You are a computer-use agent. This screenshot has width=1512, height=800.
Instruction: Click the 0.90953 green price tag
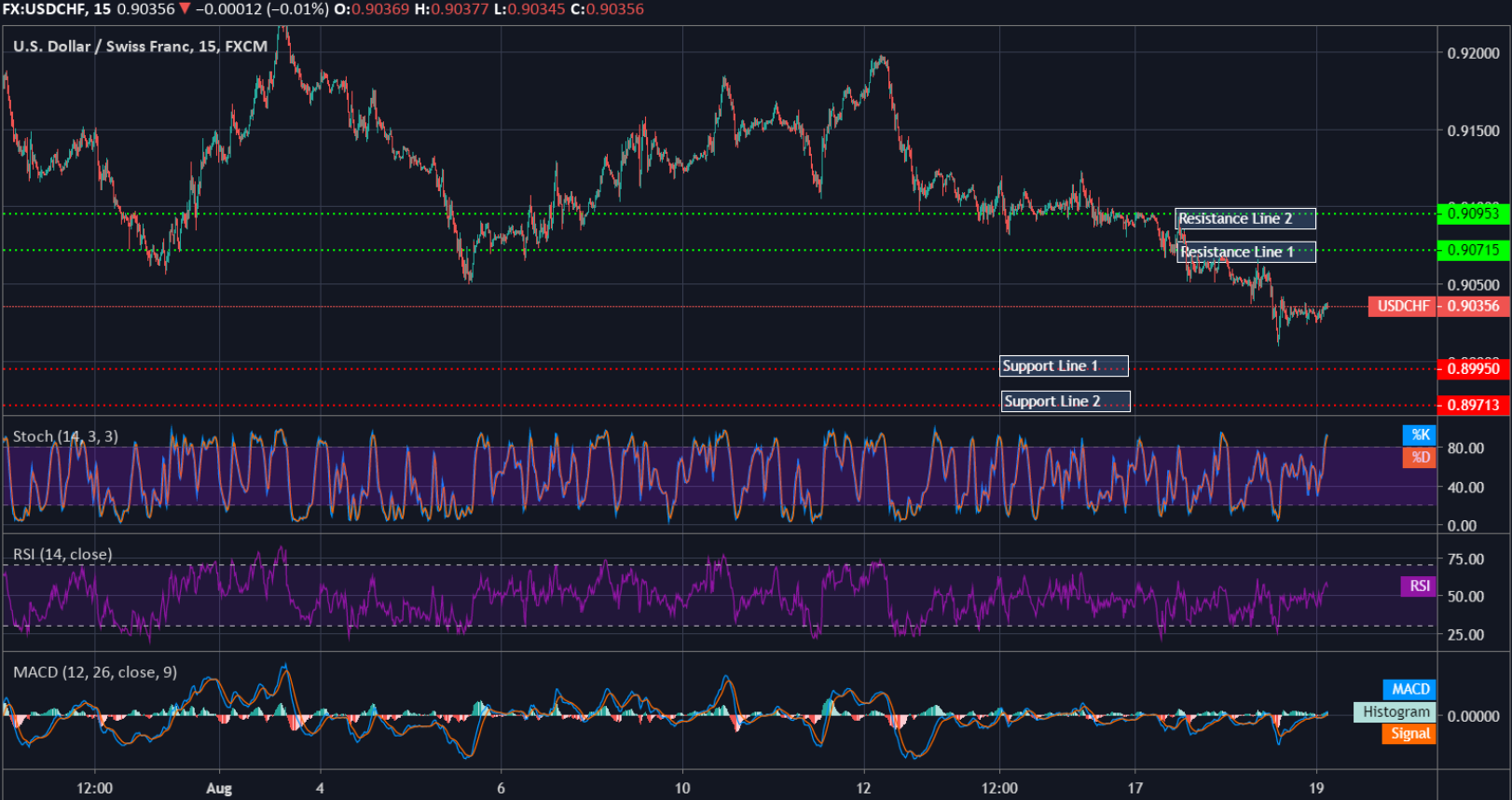1473,214
